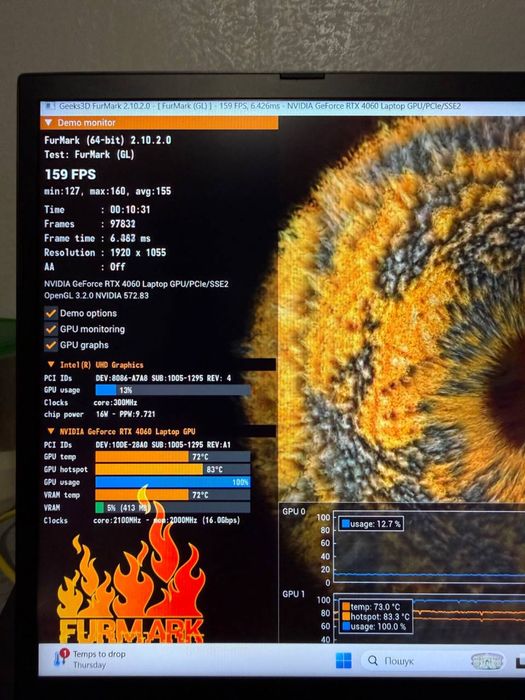Click the GPU 0 graph label
The width and height of the screenshot is (525, 700).
click(x=294, y=512)
